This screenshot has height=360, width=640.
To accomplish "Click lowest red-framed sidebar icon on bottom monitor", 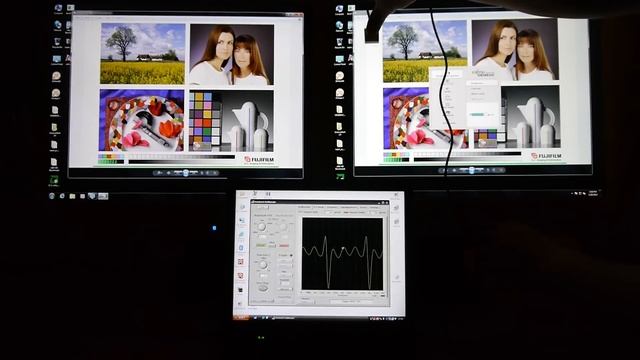I will click(x=240, y=276).
